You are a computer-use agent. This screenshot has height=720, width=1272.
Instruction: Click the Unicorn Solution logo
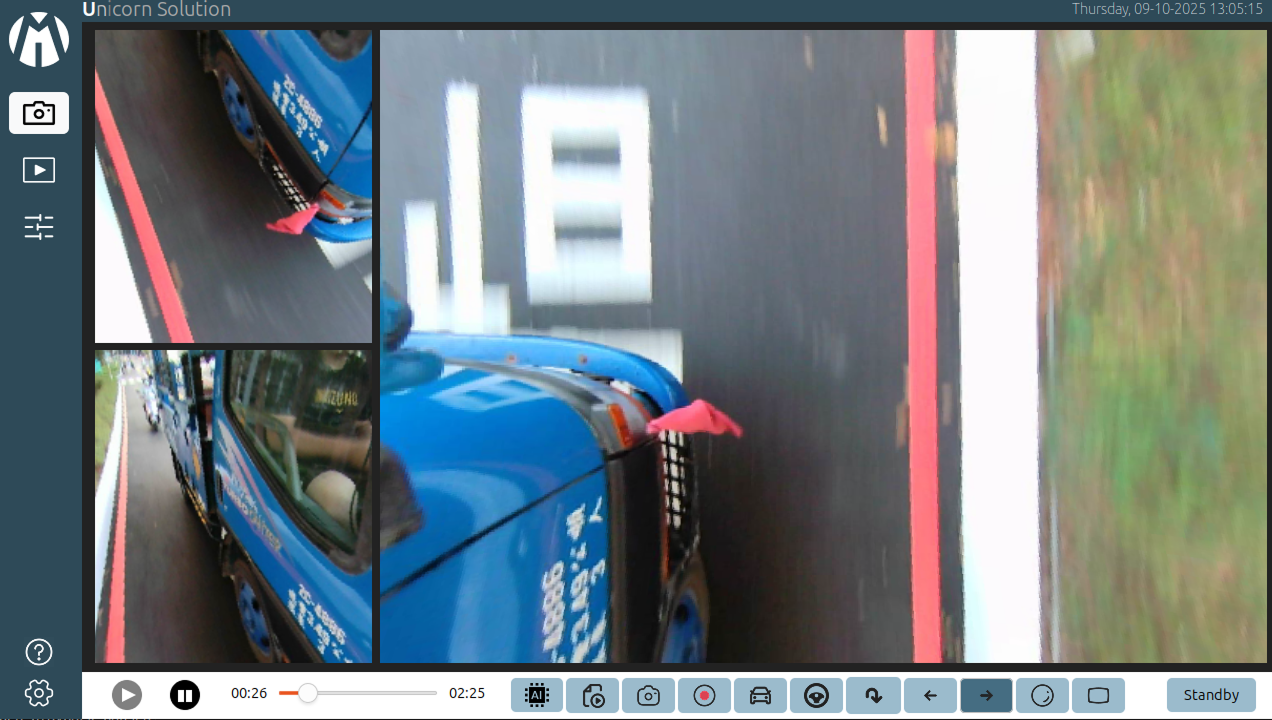tap(39, 40)
